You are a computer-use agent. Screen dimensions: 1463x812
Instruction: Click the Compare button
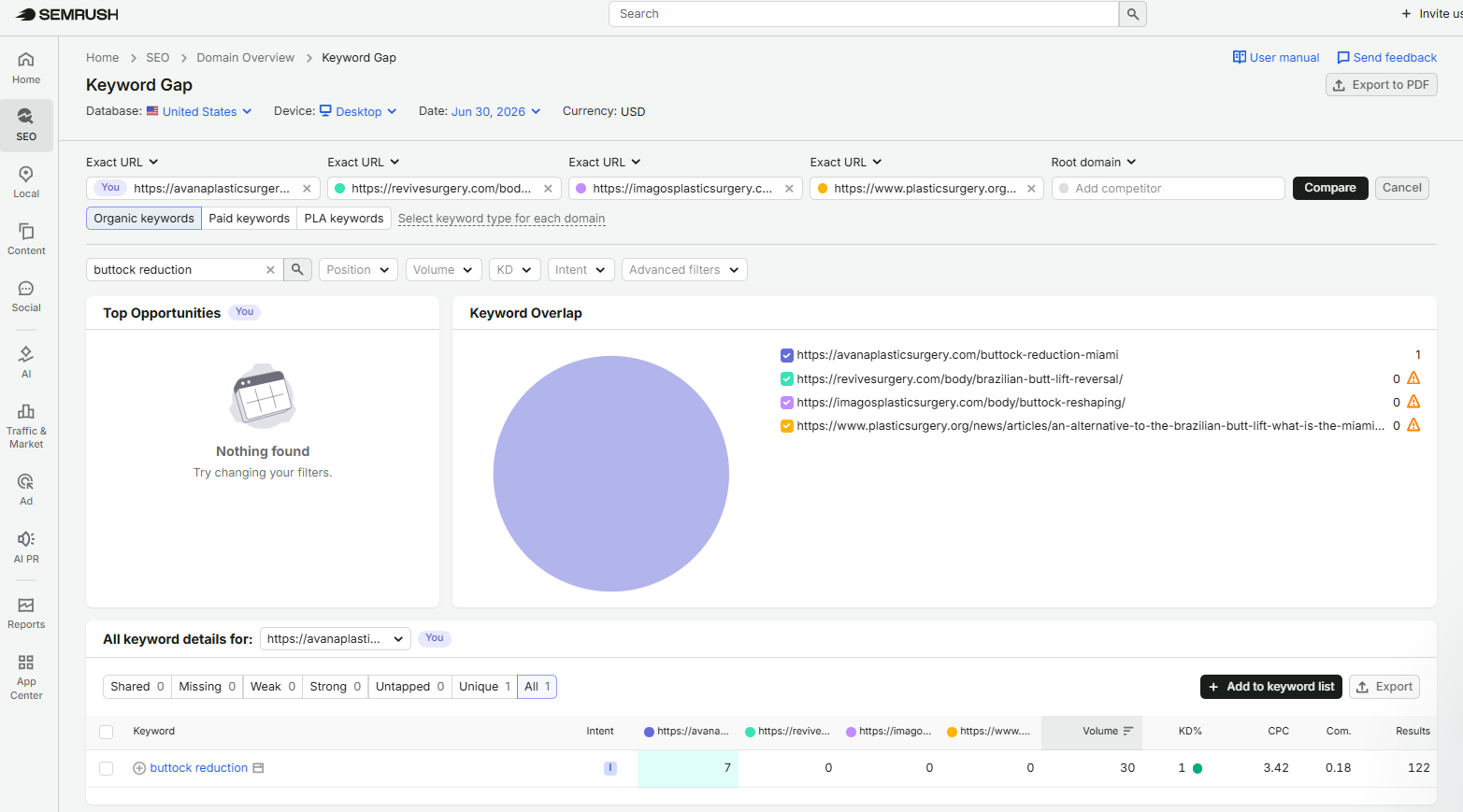coord(1330,188)
